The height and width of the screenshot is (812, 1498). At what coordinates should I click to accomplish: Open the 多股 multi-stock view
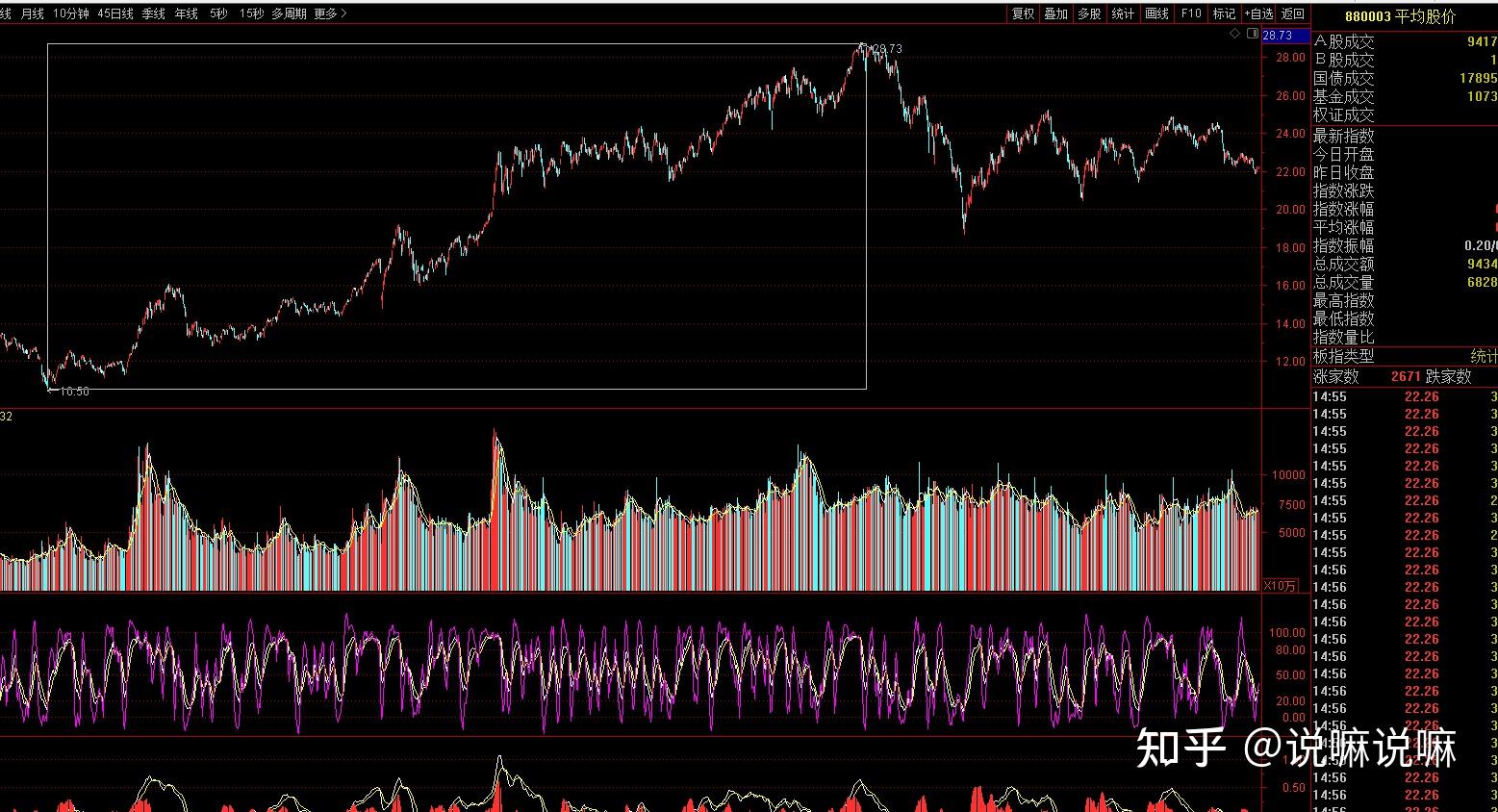(1089, 13)
